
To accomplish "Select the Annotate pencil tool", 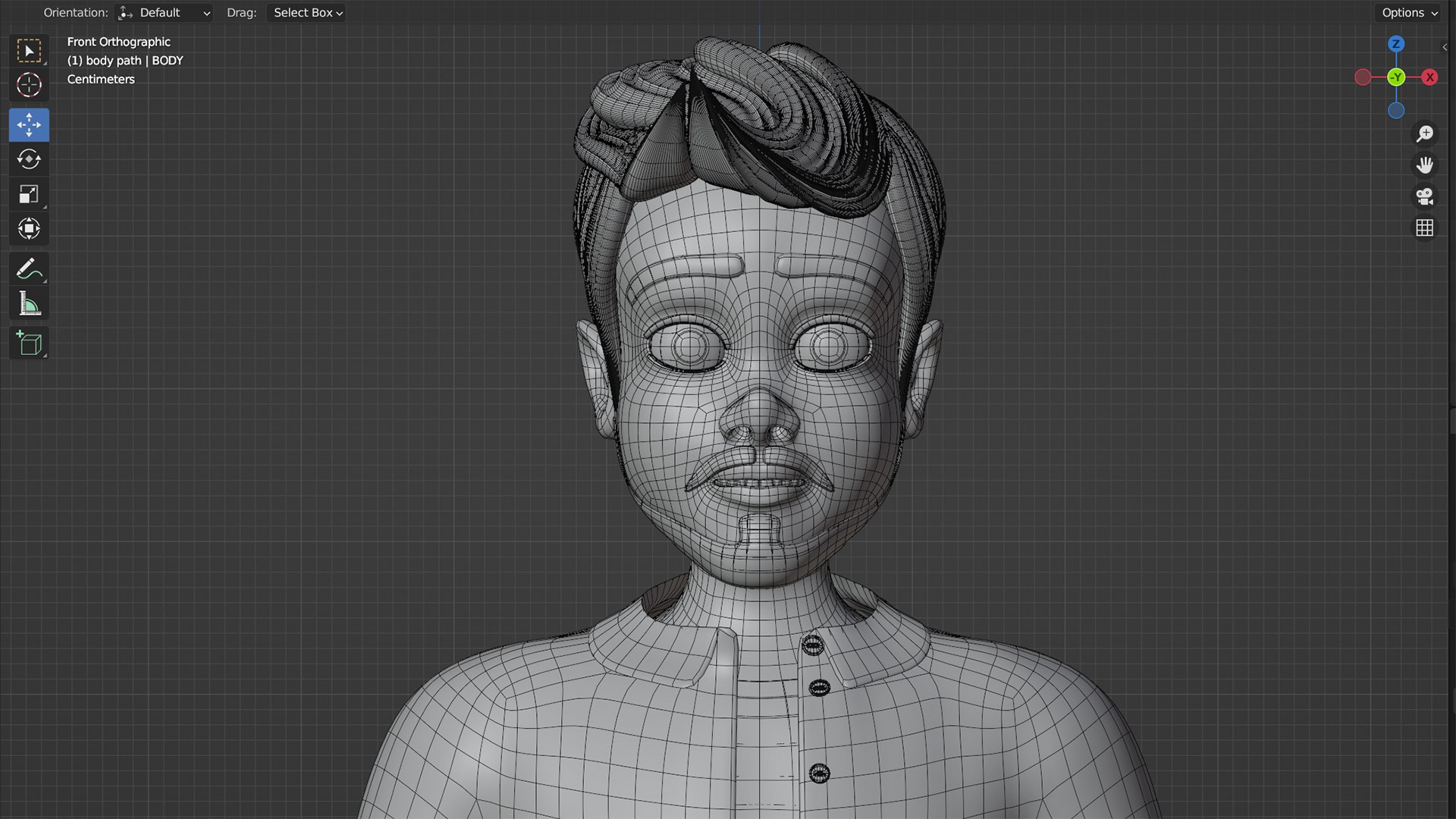I will [29, 268].
